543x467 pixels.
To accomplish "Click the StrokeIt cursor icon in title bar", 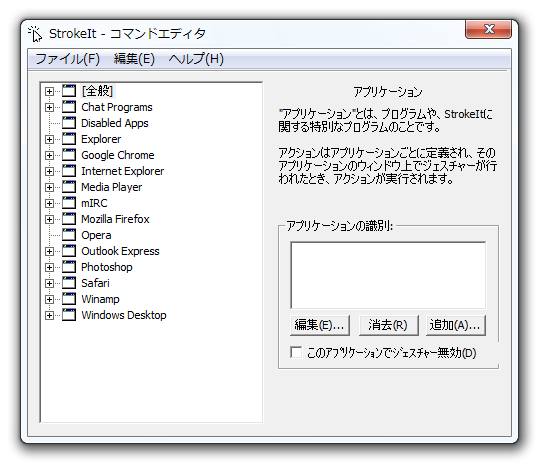I will (35, 34).
